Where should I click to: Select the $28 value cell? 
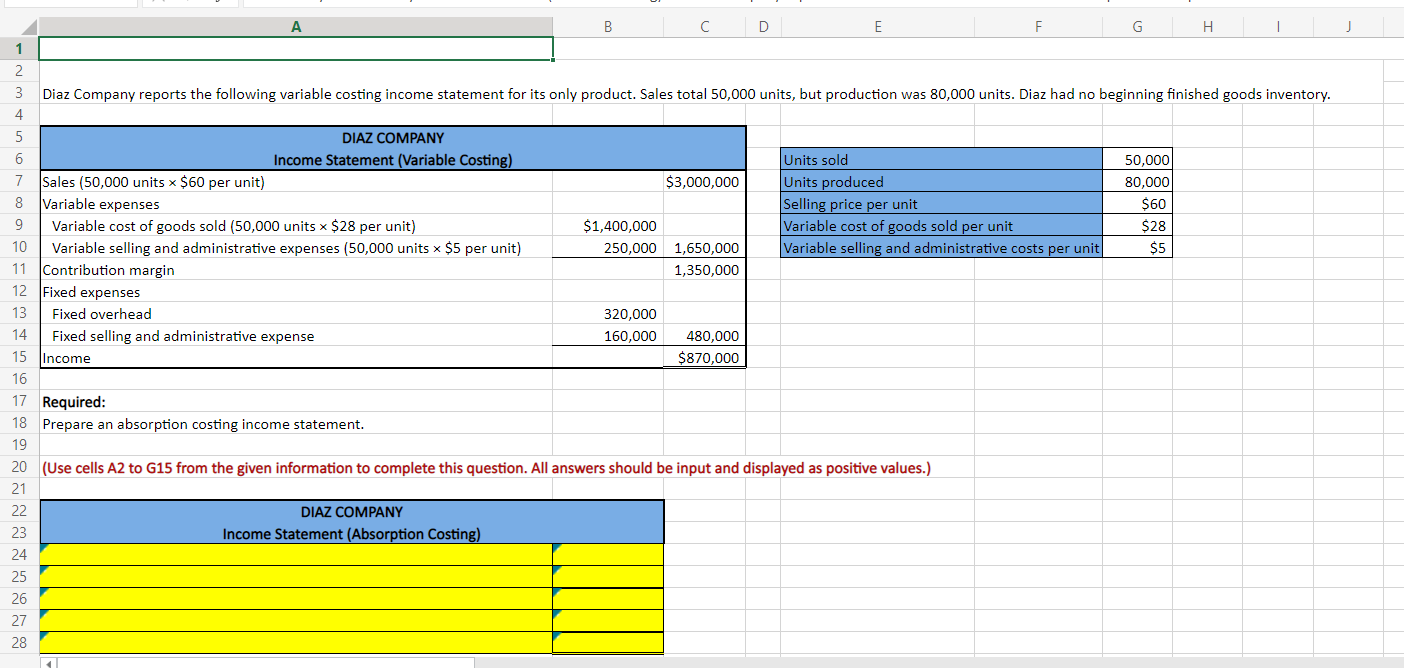(x=1137, y=226)
